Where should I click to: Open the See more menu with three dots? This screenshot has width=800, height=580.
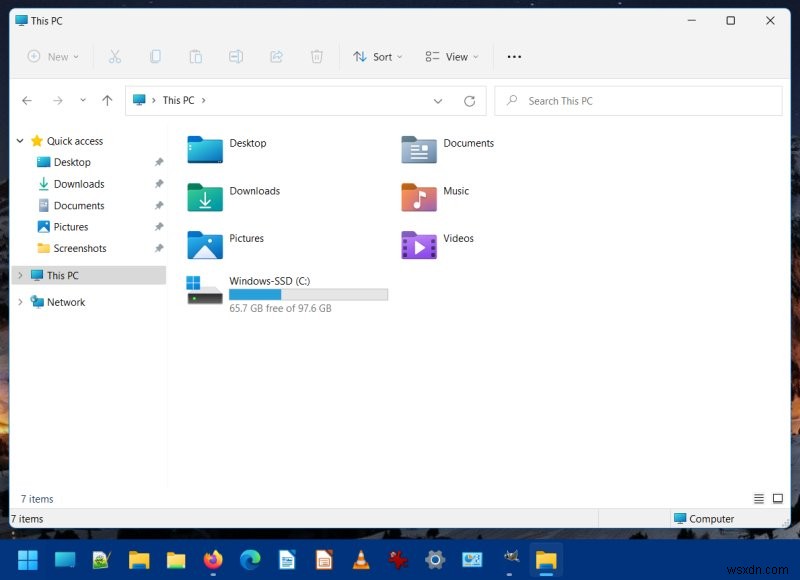click(x=514, y=57)
